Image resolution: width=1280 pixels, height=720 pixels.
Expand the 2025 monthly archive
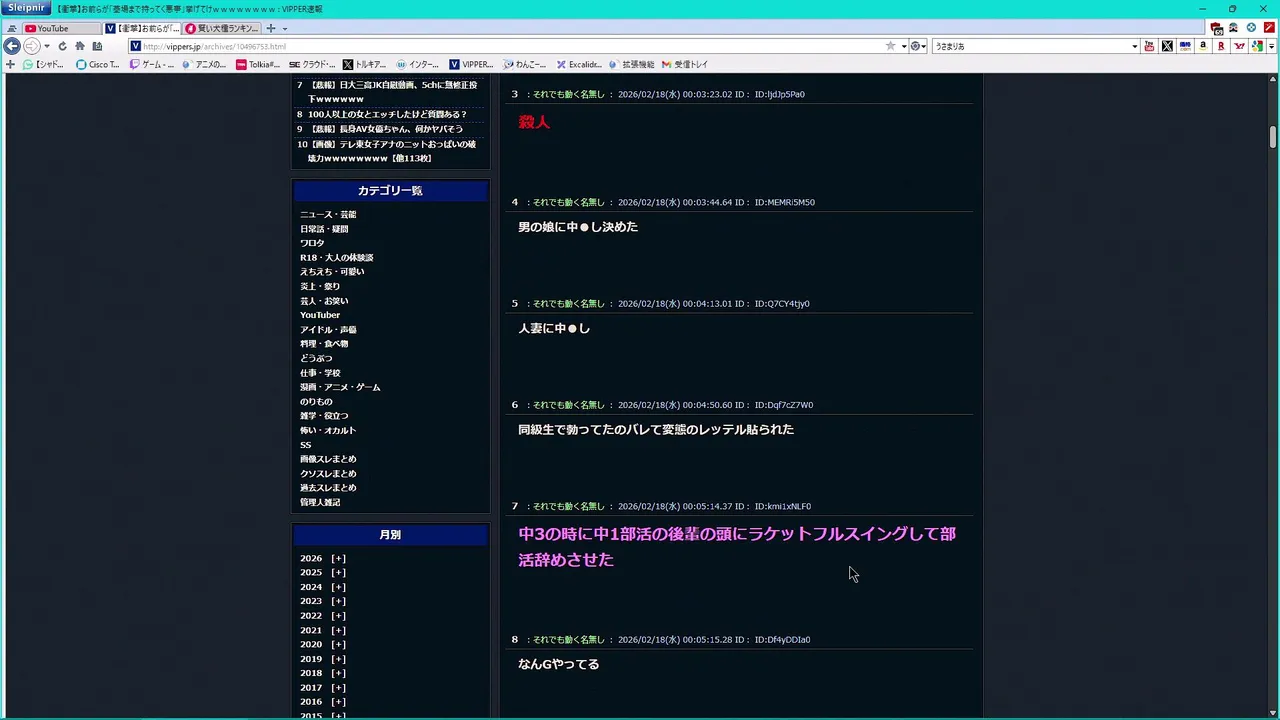(x=338, y=573)
